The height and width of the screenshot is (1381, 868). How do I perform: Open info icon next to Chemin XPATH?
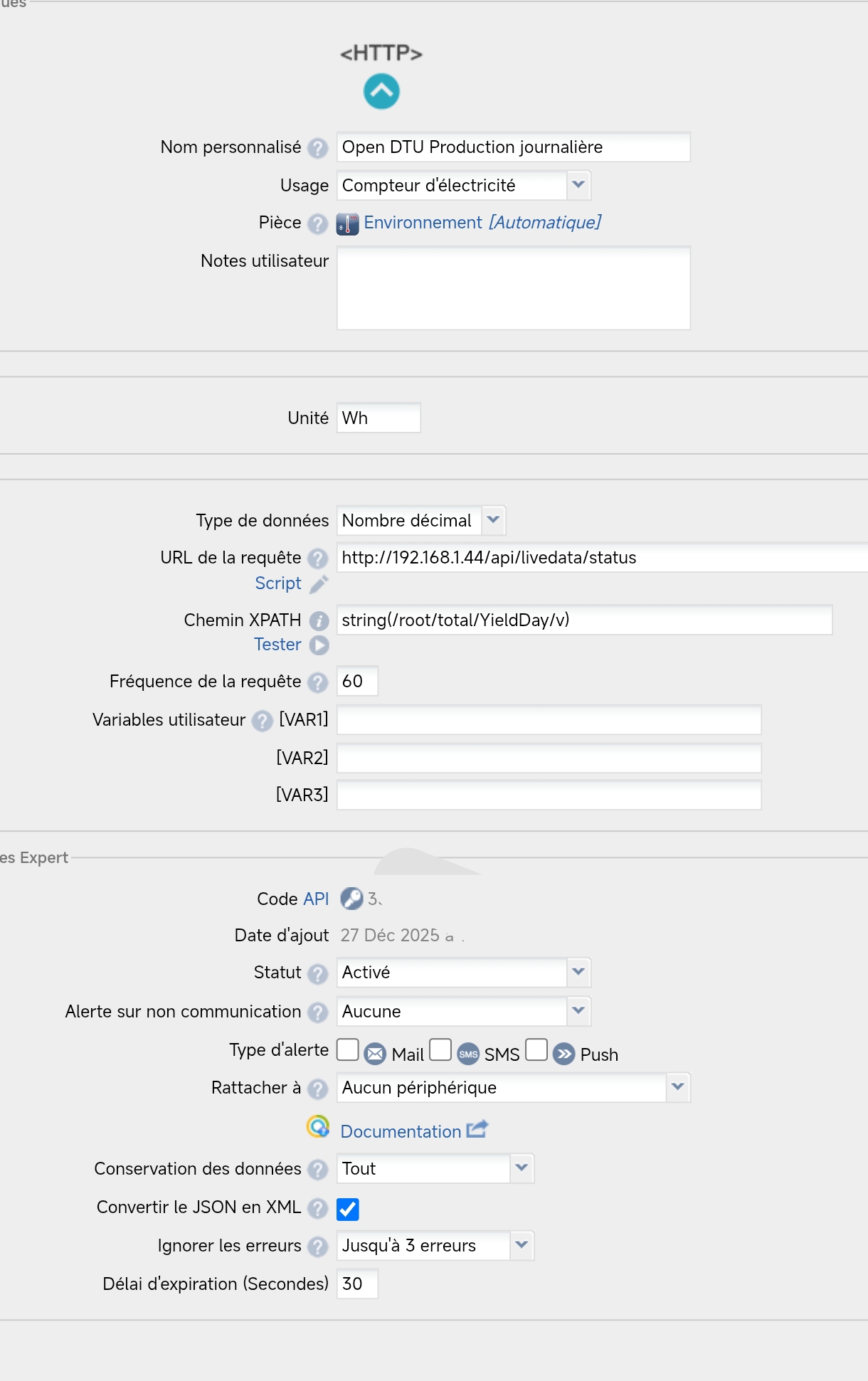pyautogui.click(x=319, y=621)
